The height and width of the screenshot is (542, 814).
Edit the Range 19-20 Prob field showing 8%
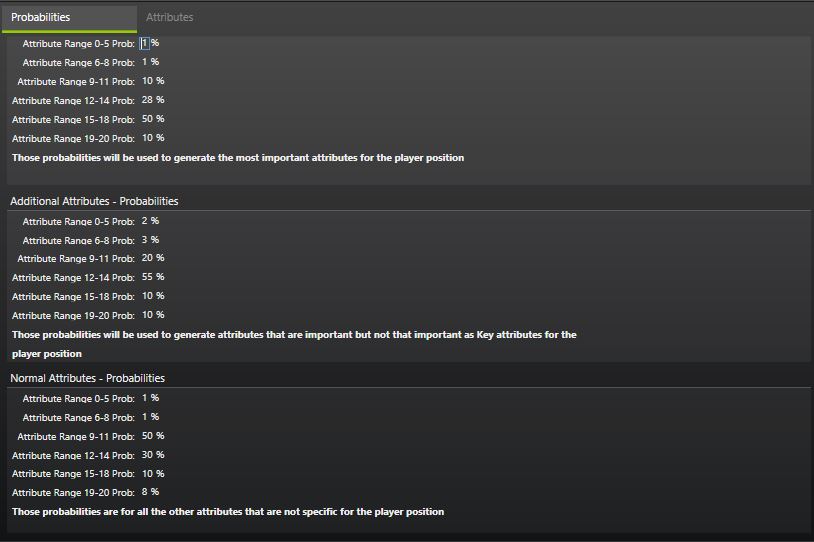(x=145, y=492)
